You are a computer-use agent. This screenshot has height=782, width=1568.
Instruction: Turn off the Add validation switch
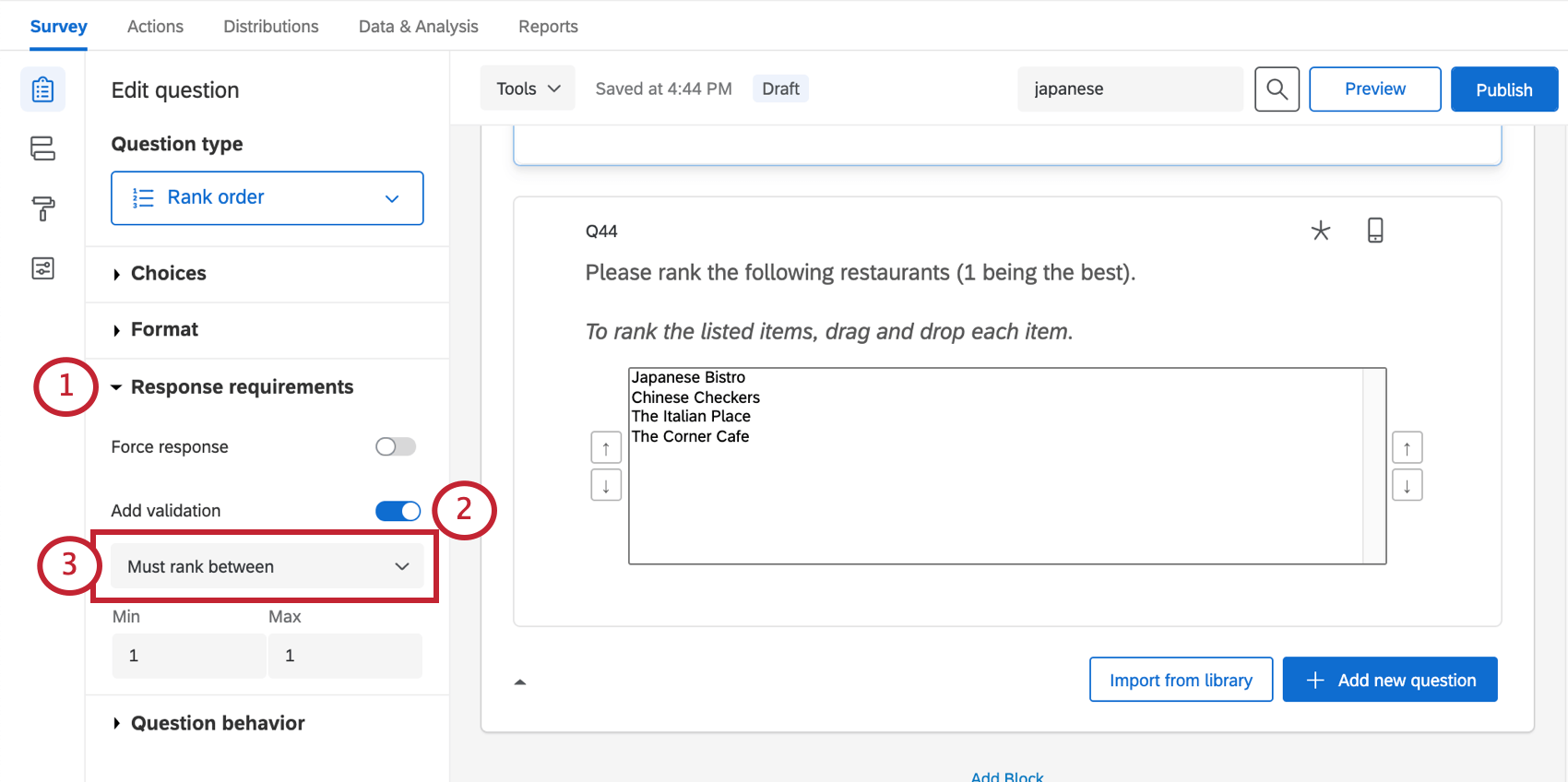click(398, 511)
